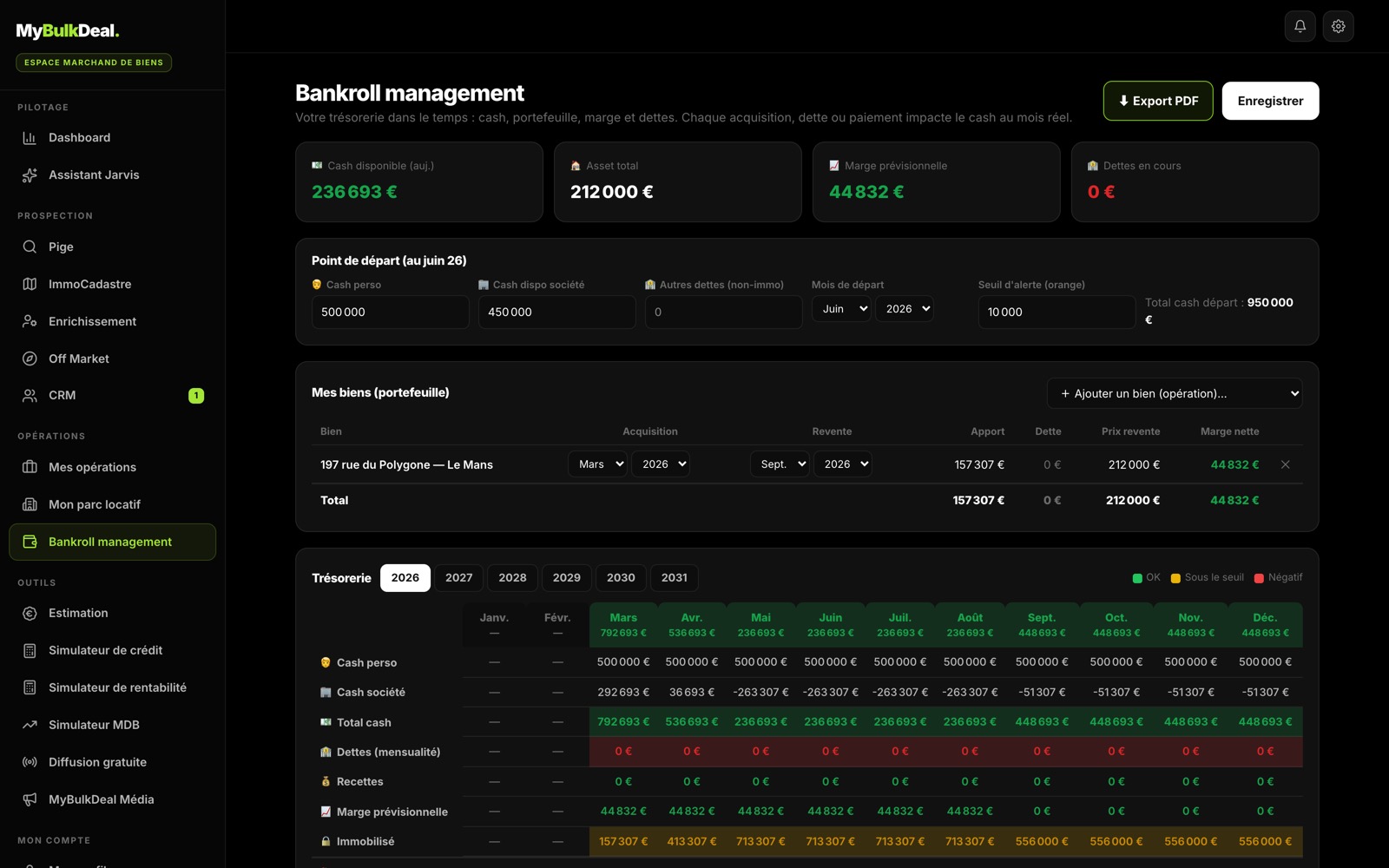Click the red Négatif legend swatch
The height and width of the screenshot is (868, 1389).
click(x=1259, y=578)
